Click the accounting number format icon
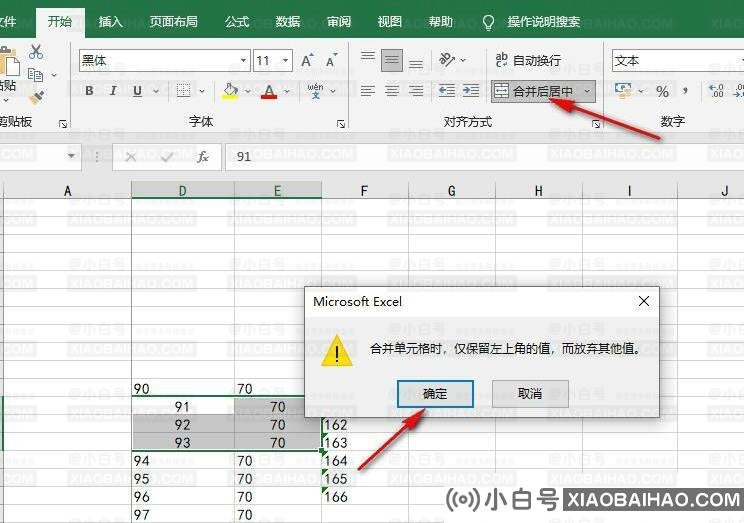This screenshot has height=523, width=744. pos(623,90)
